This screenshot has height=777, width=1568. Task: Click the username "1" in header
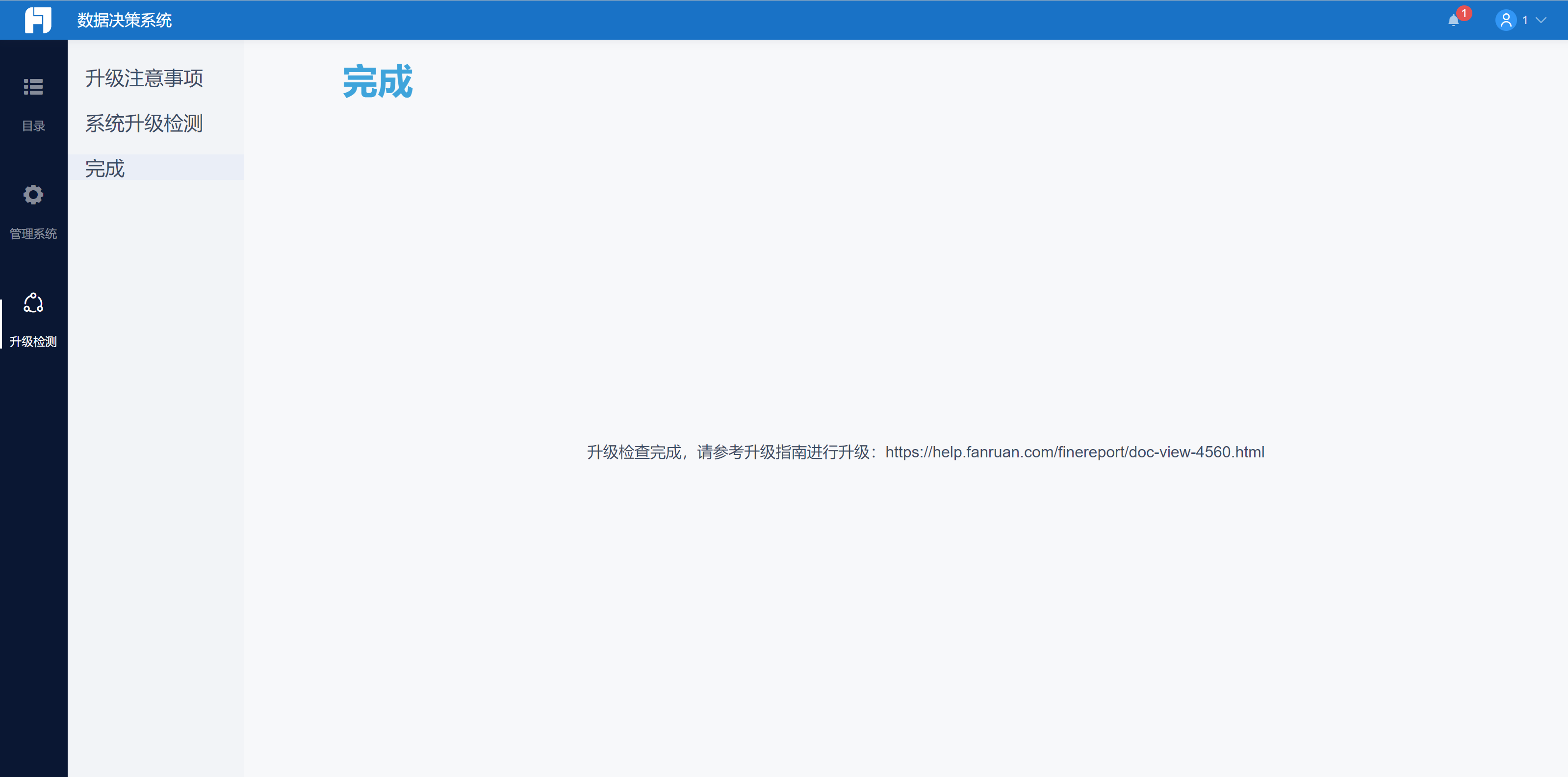1525,20
